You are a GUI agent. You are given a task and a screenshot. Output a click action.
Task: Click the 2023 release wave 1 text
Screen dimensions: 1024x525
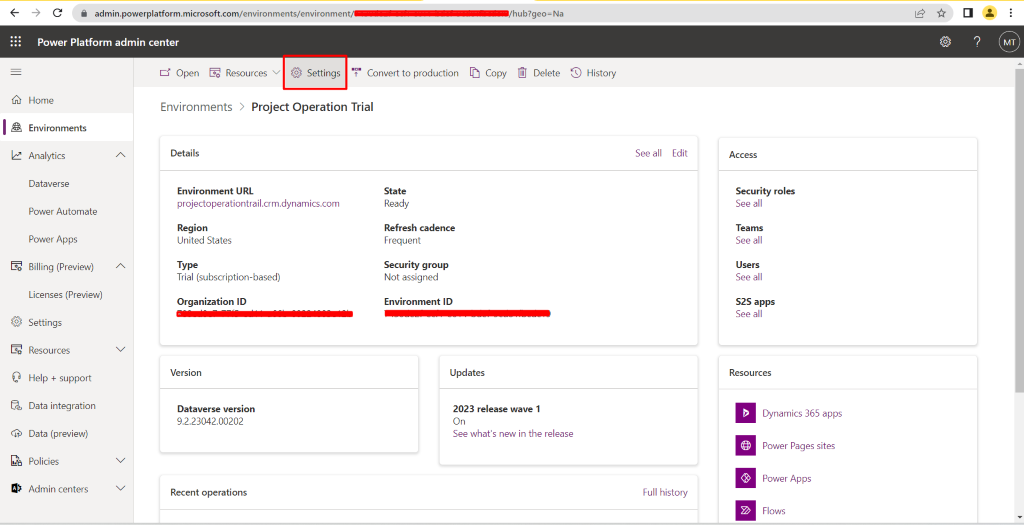[x=497, y=409]
